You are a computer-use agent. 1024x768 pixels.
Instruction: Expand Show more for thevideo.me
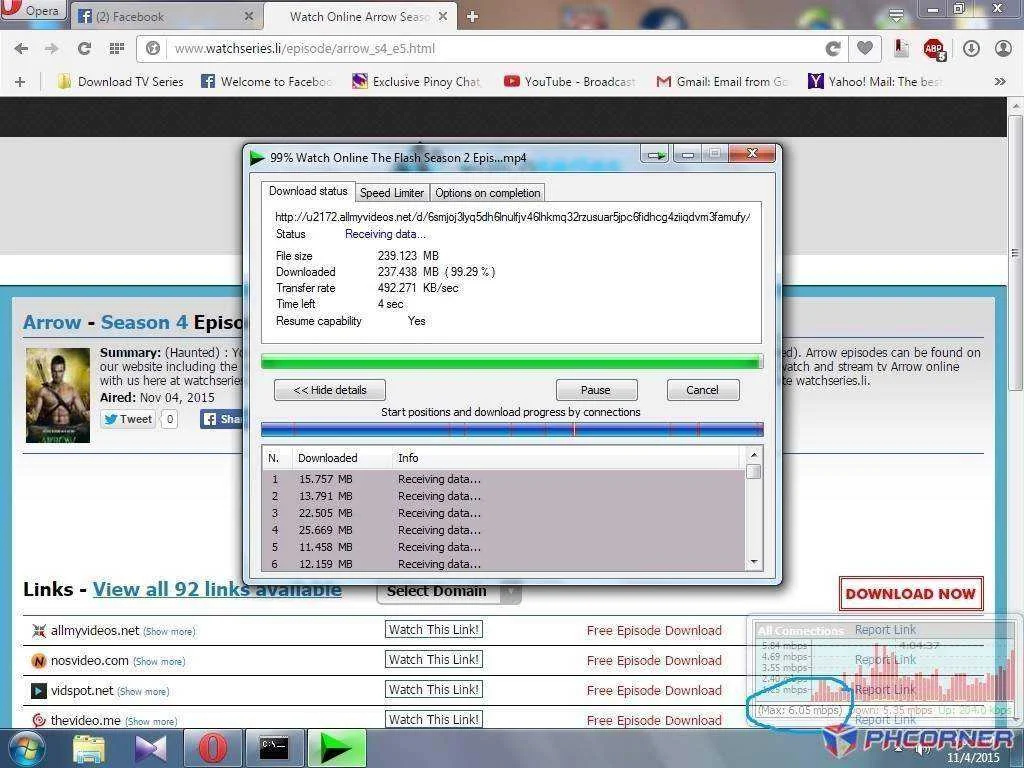[151, 722]
